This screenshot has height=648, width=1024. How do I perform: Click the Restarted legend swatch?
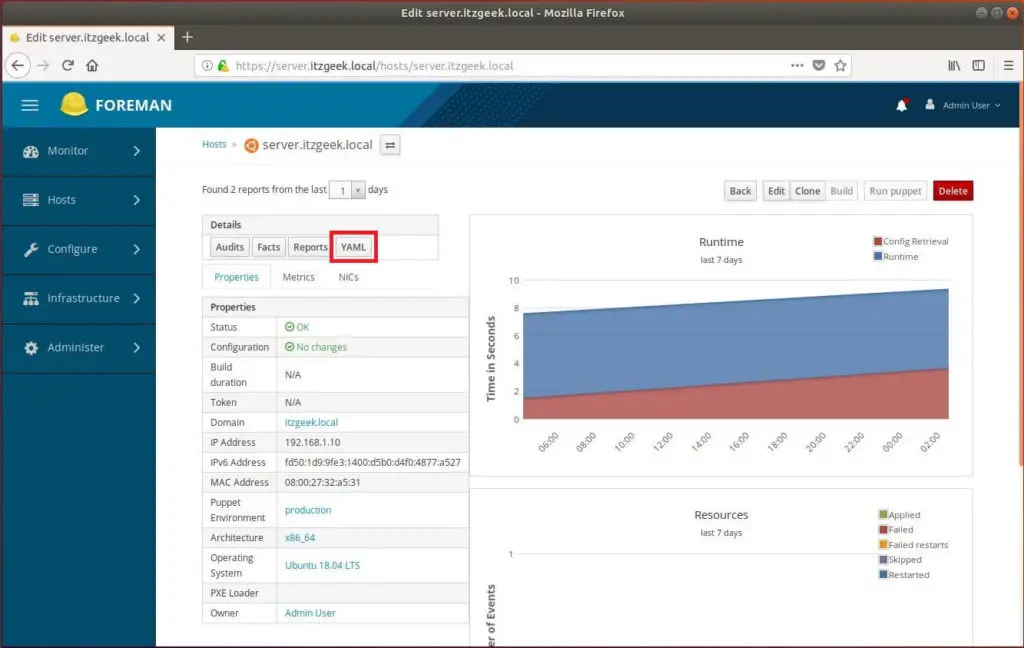point(883,575)
